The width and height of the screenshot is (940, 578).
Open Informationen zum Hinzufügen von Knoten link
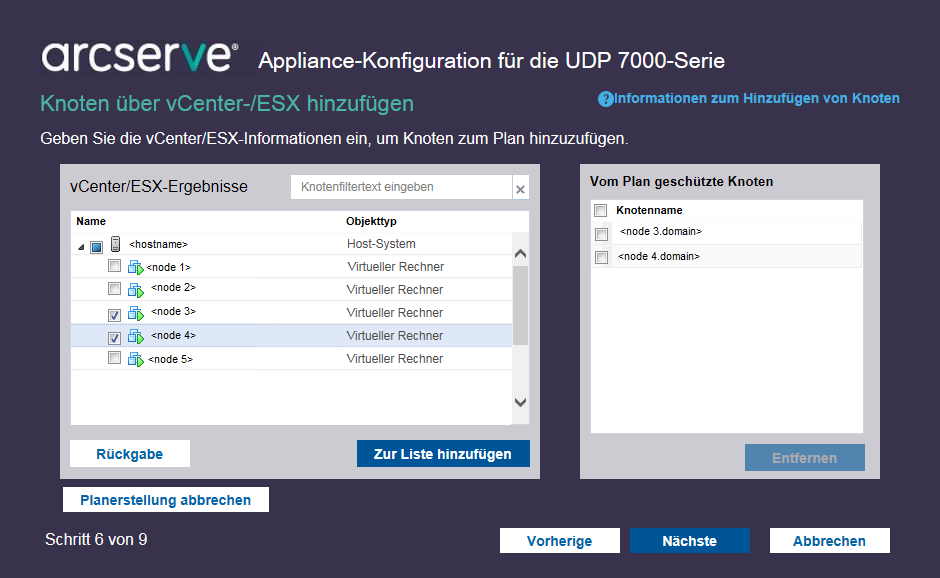[757, 98]
